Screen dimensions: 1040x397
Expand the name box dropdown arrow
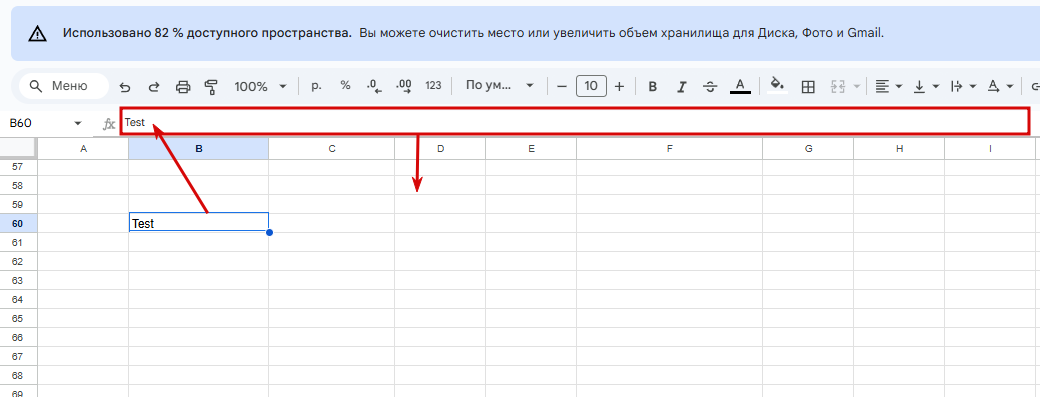click(78, 123)
